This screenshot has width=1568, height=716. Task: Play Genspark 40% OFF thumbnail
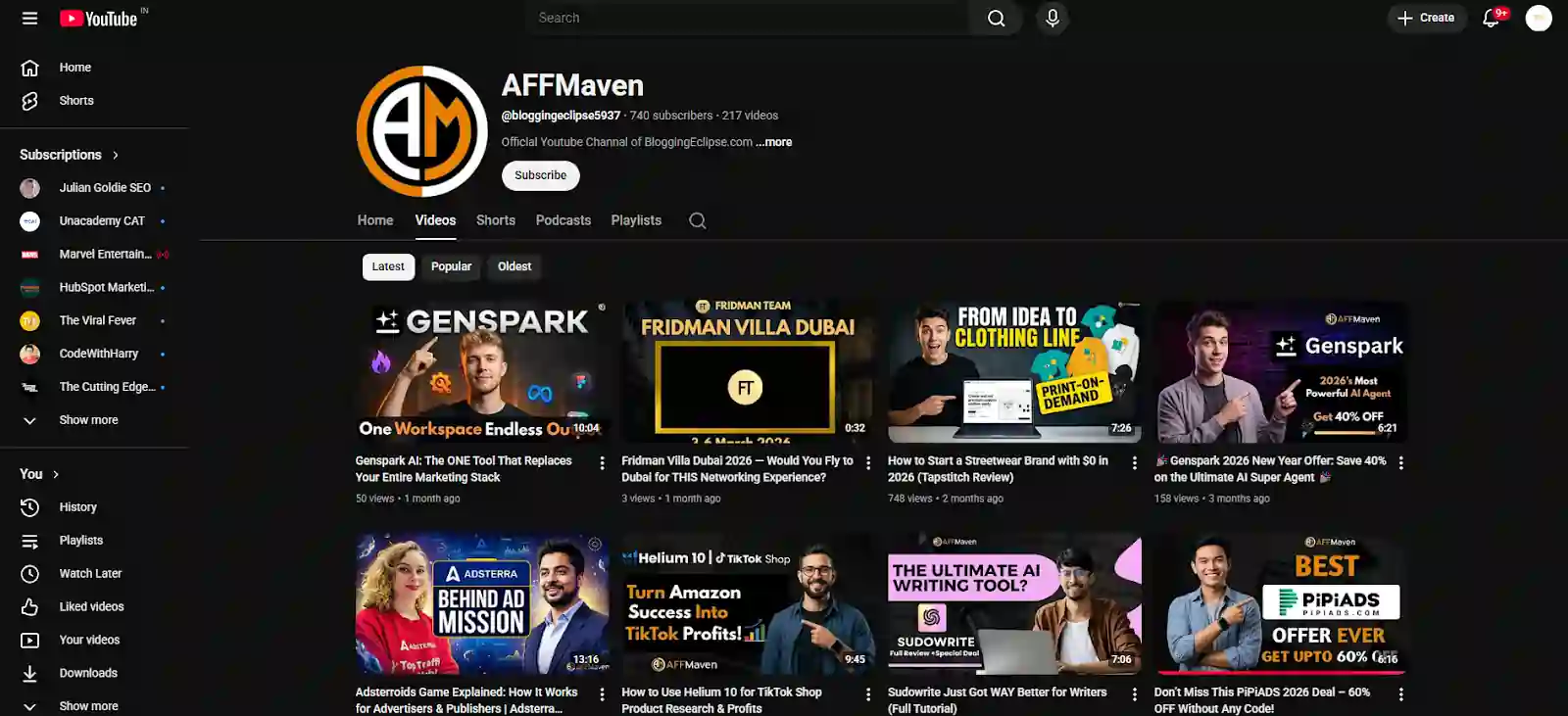pyautogui.click(x=1281, y=372)
